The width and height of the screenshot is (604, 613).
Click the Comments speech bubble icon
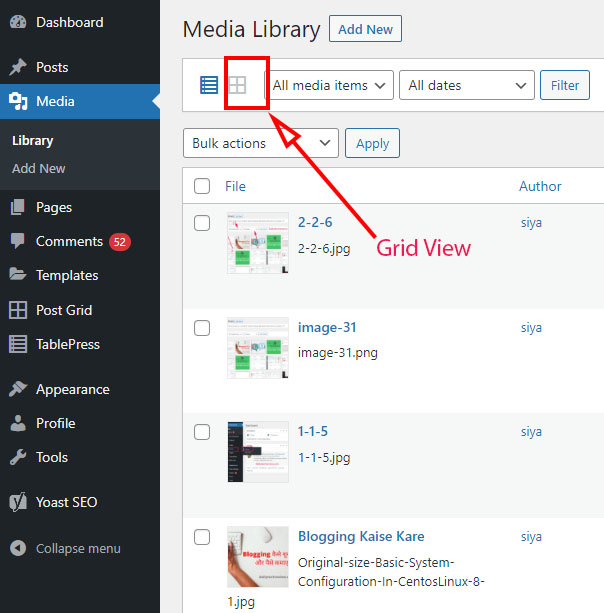tap(18, 241)
